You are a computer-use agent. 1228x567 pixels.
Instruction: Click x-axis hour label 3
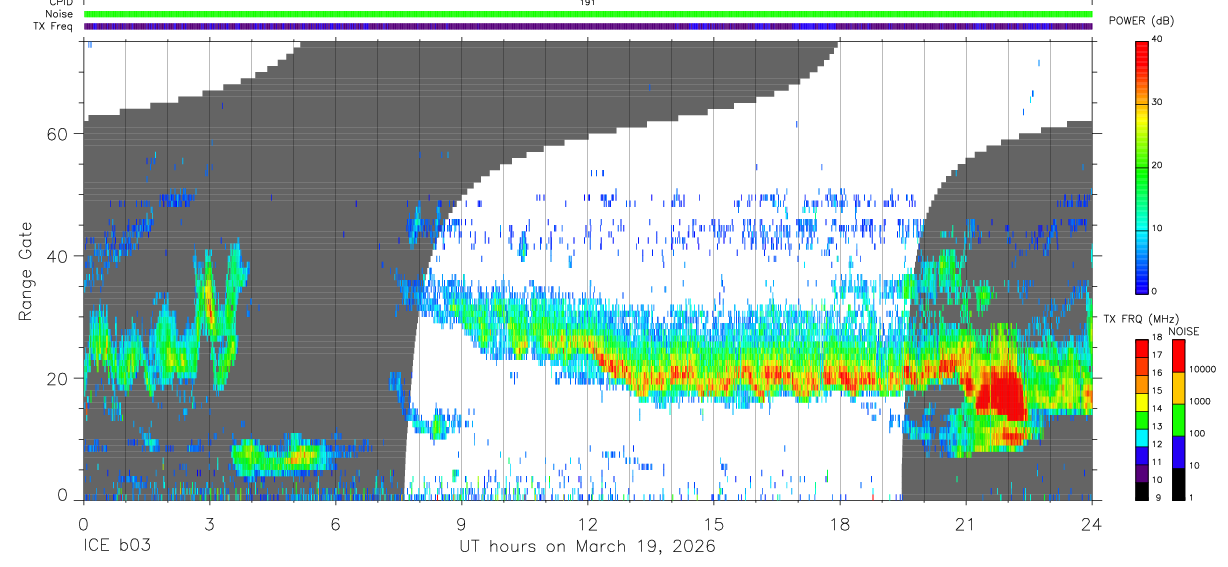[209, 524]
